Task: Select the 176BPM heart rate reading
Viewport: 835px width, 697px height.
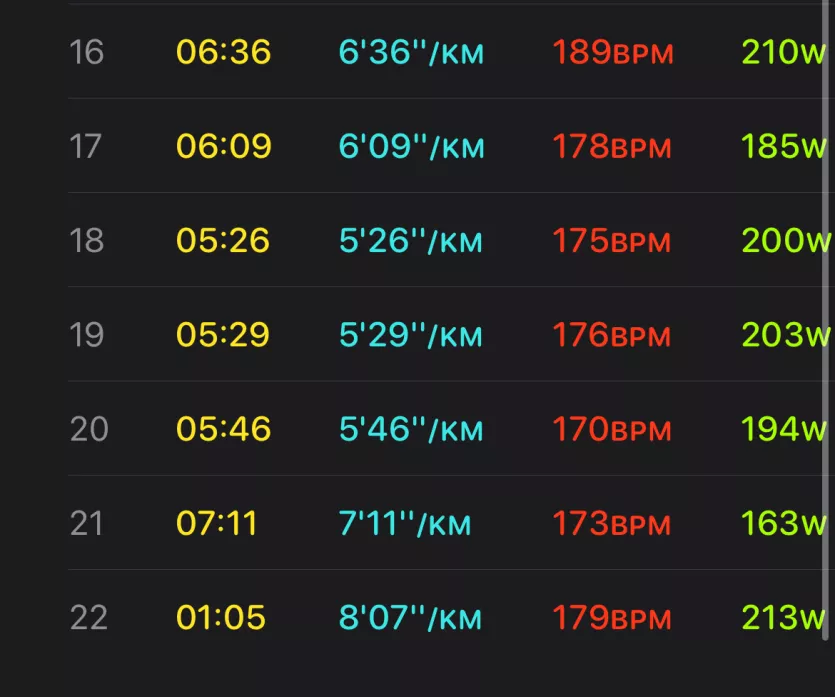Action: [x=612, y=335]
